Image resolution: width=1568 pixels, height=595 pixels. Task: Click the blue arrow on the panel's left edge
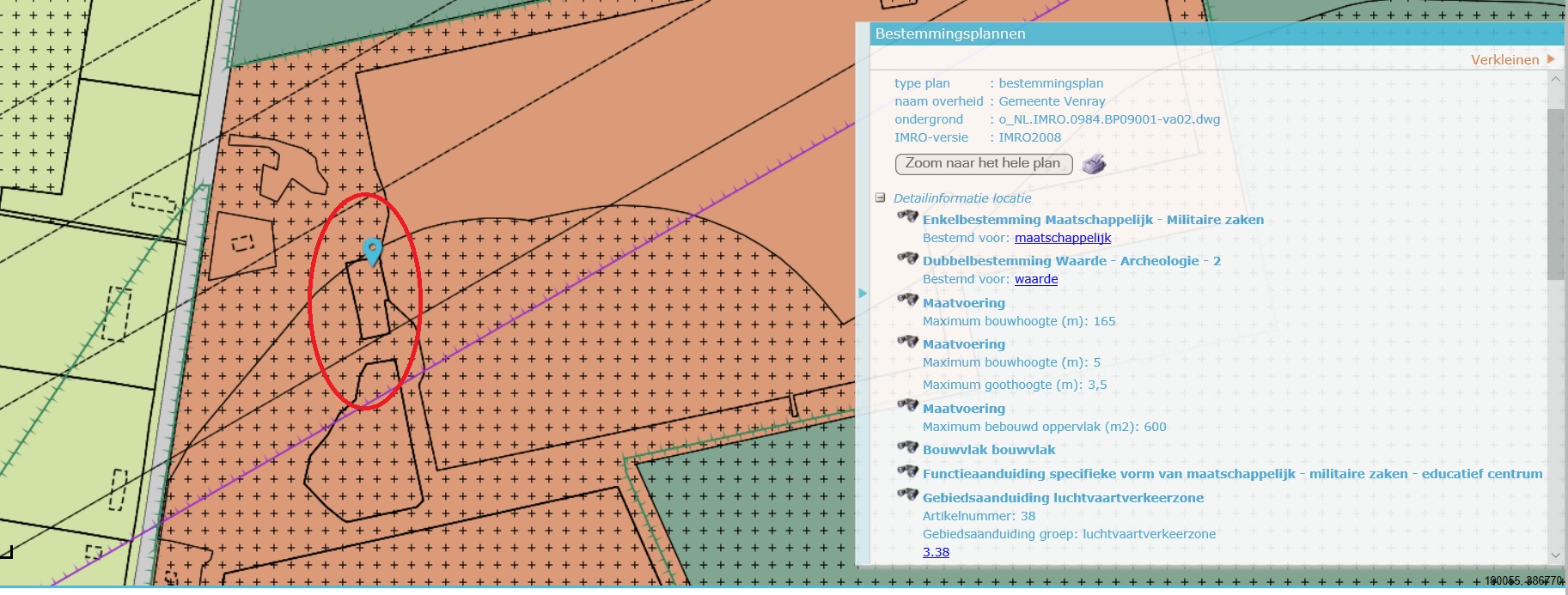863,294
